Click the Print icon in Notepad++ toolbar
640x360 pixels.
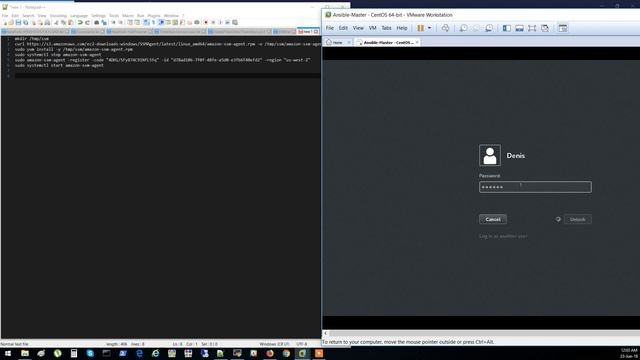pyautogui.click(x=47, y=22)
